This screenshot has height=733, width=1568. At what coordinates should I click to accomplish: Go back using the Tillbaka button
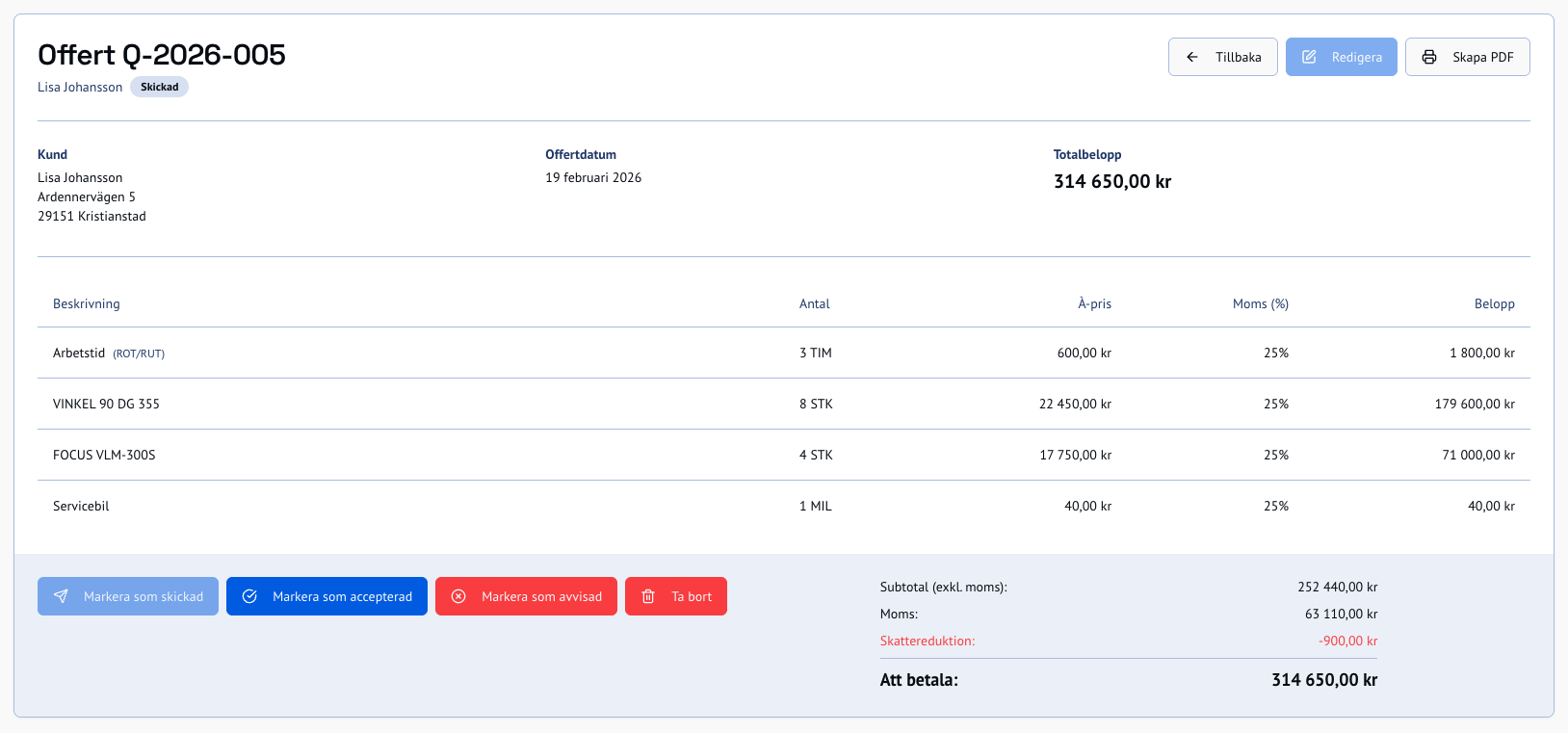coord(1223,57)
